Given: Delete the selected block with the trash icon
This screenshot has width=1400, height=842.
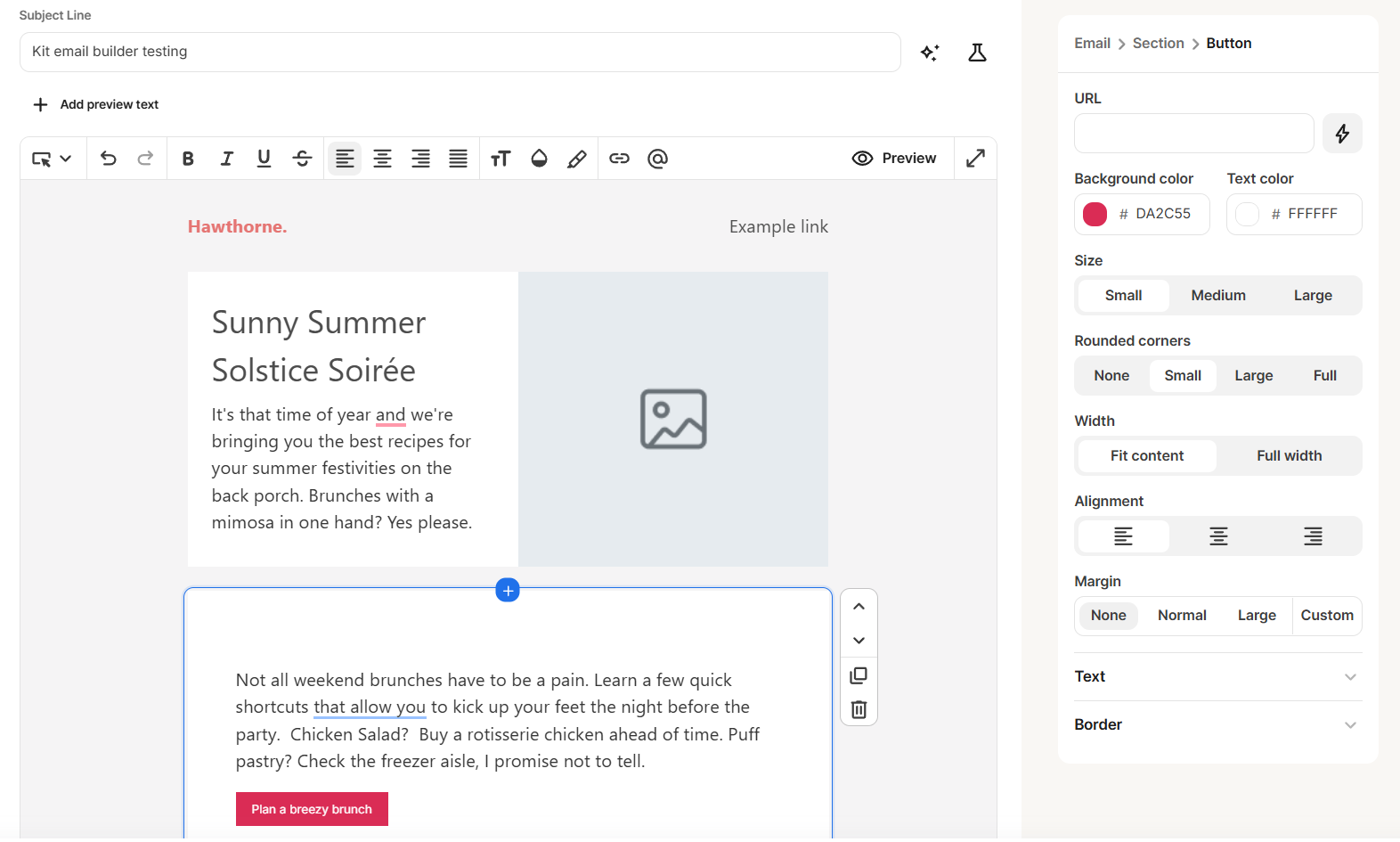Looking at the screenshot, I should 859,709.
